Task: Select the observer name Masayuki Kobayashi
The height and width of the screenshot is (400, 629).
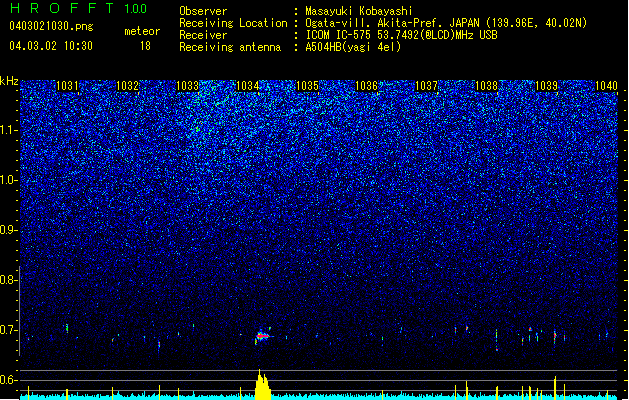Action: pos(359,11)
